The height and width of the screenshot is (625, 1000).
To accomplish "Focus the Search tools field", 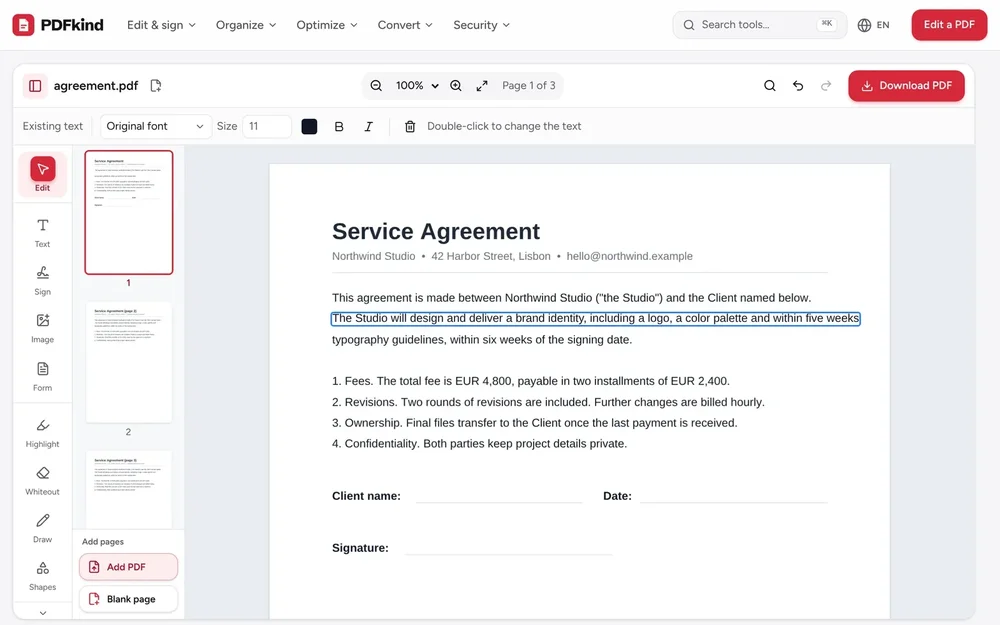I will (x=759, y=25).
